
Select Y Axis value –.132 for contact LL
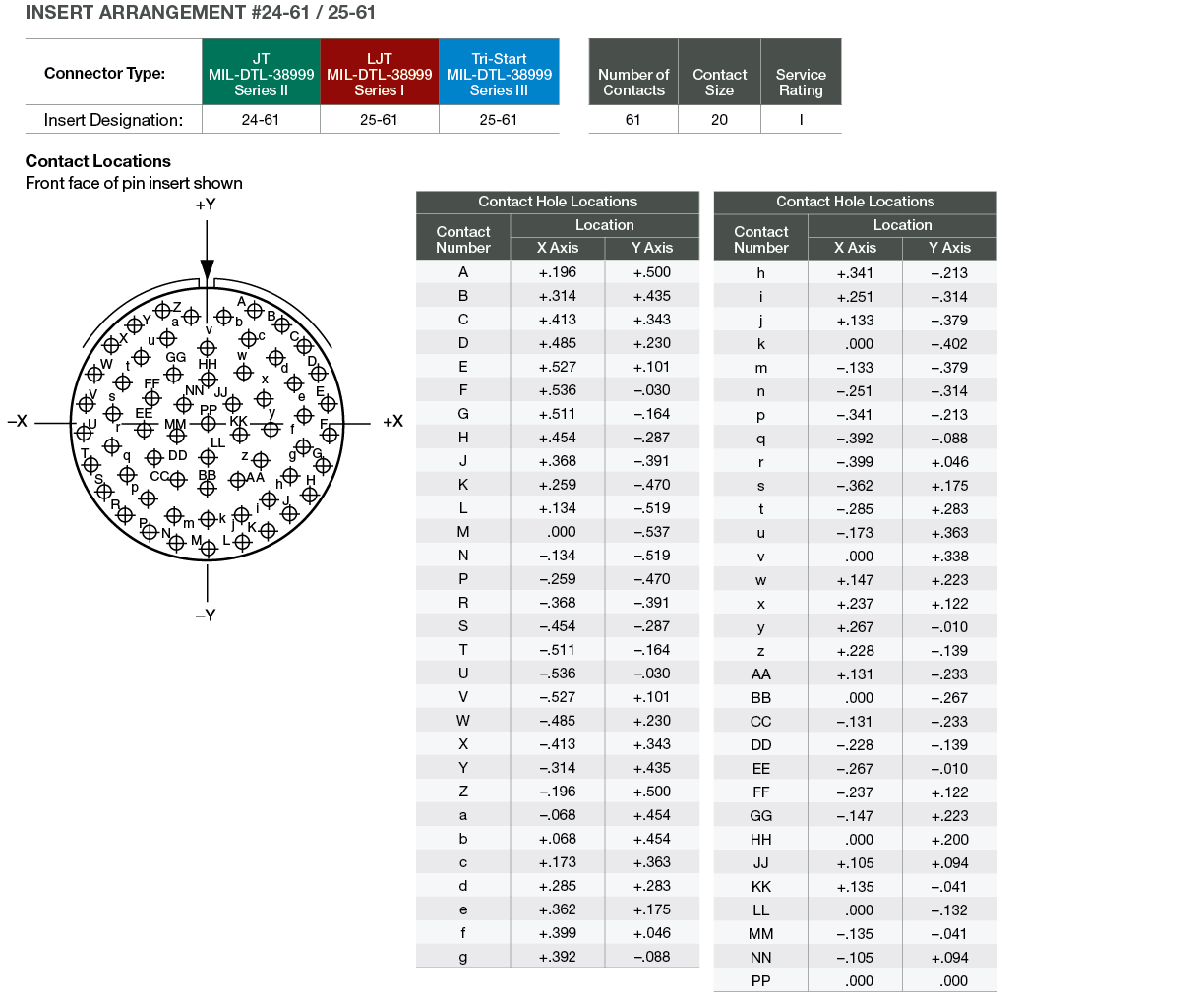[x=949, y=910]
